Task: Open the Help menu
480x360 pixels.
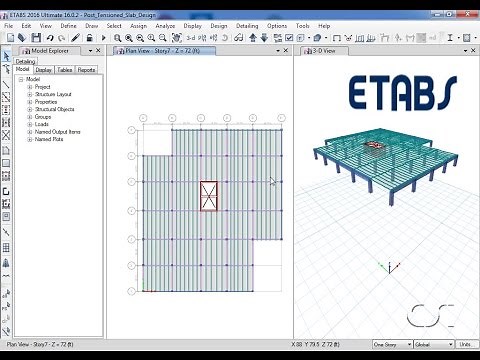Action: click(x=324, y=26)
